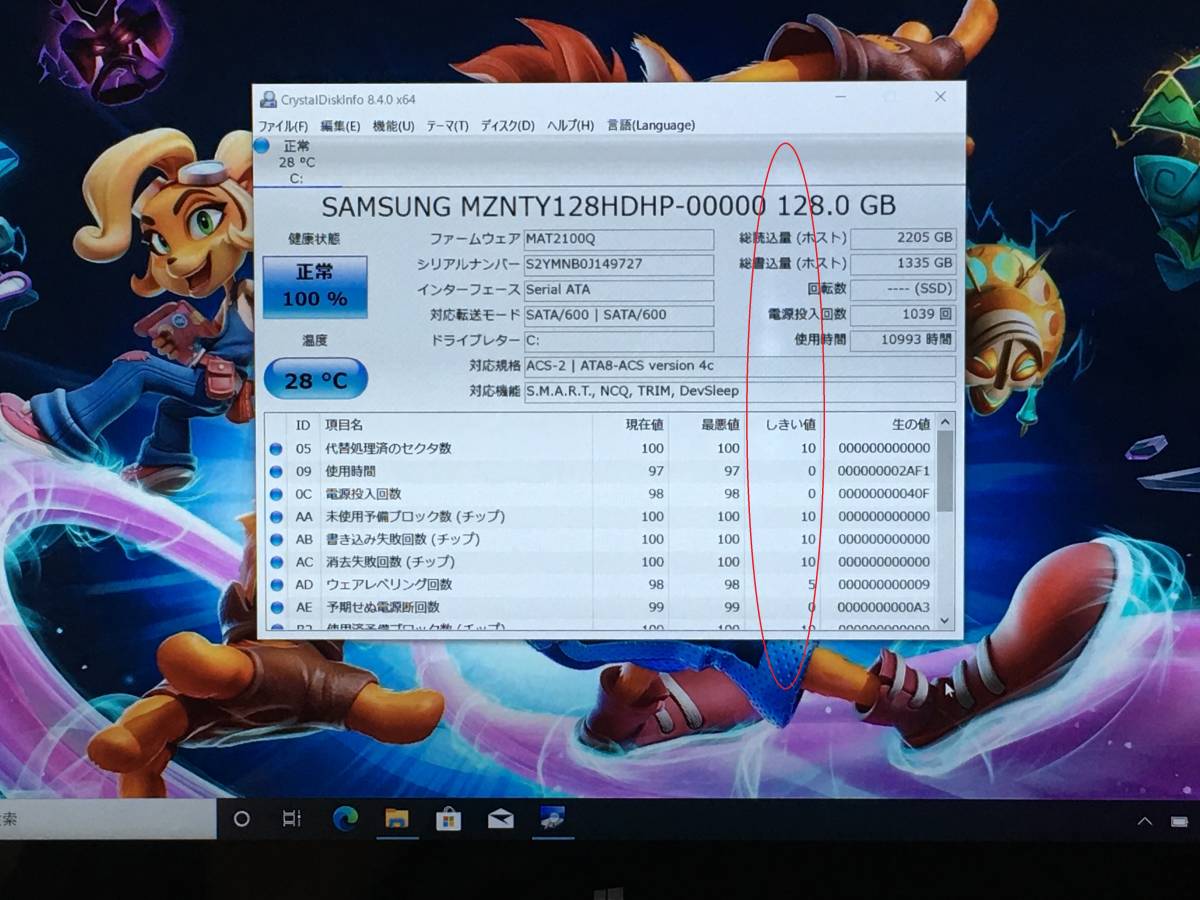The width and height of the screenshot is (1200, 900).
Task: Click the standard field ACS-2 | ATA8-ACS version 4c
Action: click(739, 366)
